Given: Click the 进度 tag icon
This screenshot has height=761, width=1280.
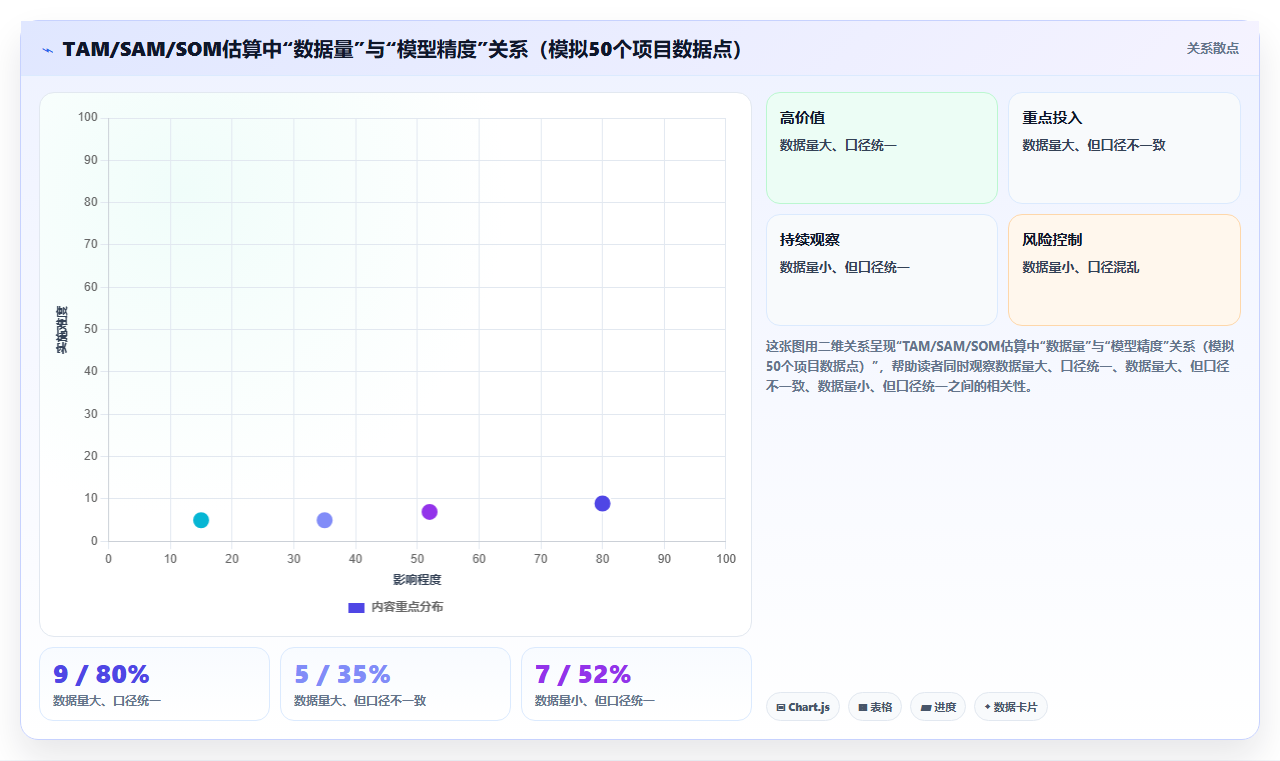Looking at the screenshot, I should pyautogui.click(x=926, y=707).
